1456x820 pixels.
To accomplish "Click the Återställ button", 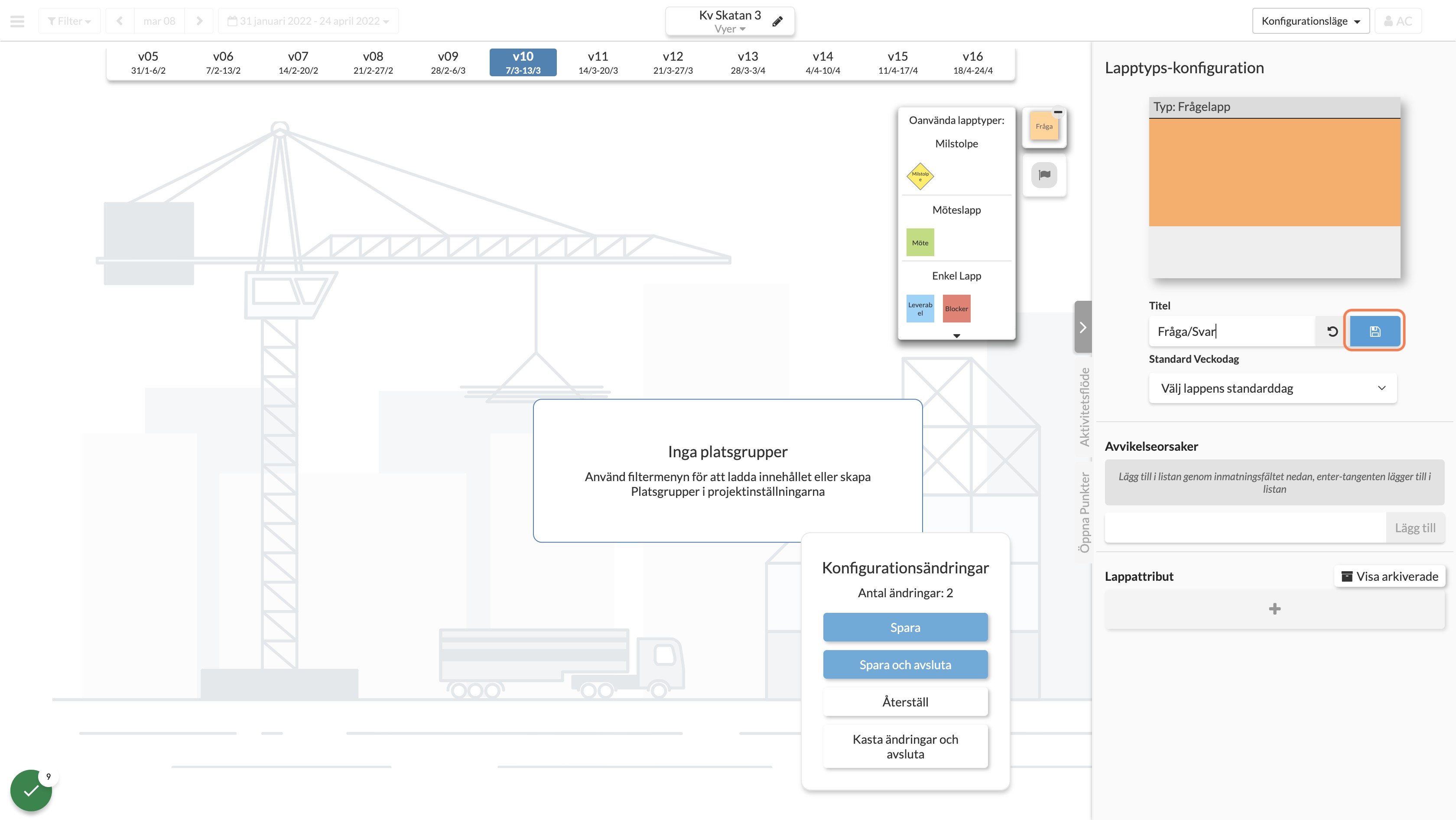I will coord(905,702).
